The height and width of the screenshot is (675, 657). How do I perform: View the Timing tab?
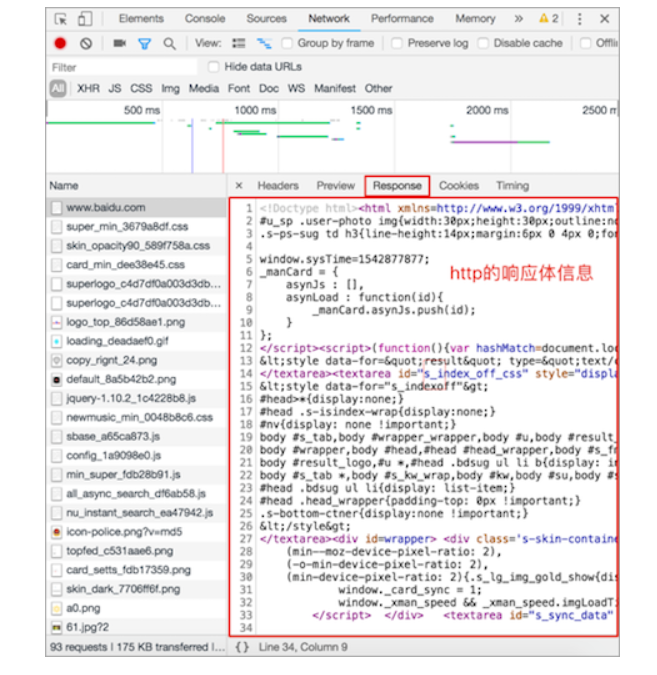[x=512, y=186]
